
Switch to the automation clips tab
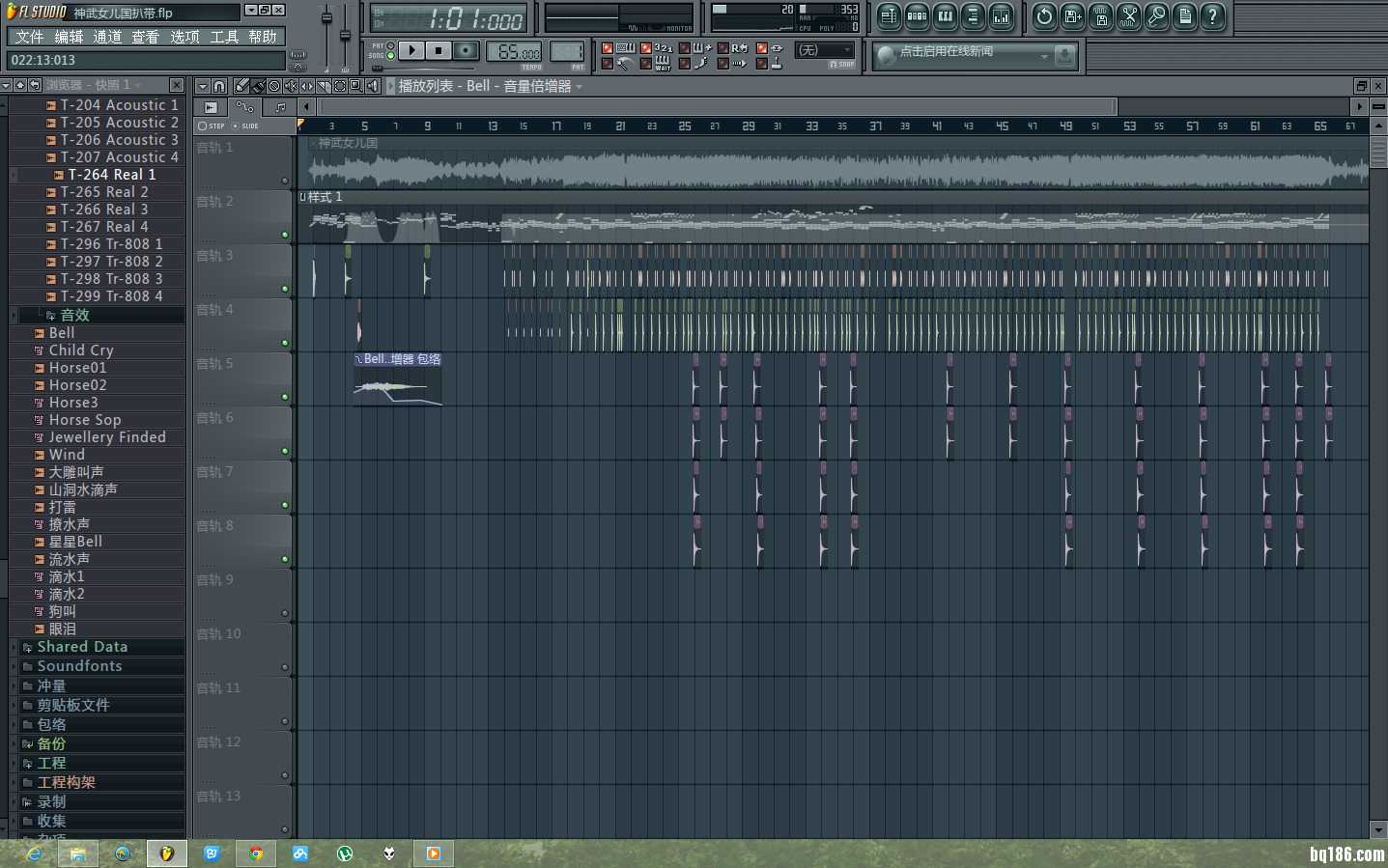click(x=245, y=107)
